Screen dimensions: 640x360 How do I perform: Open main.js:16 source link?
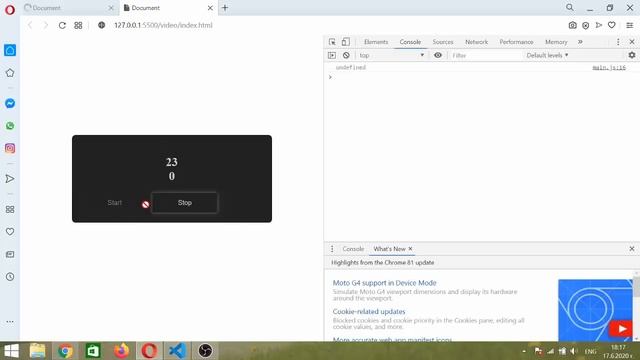coord(609,67)
